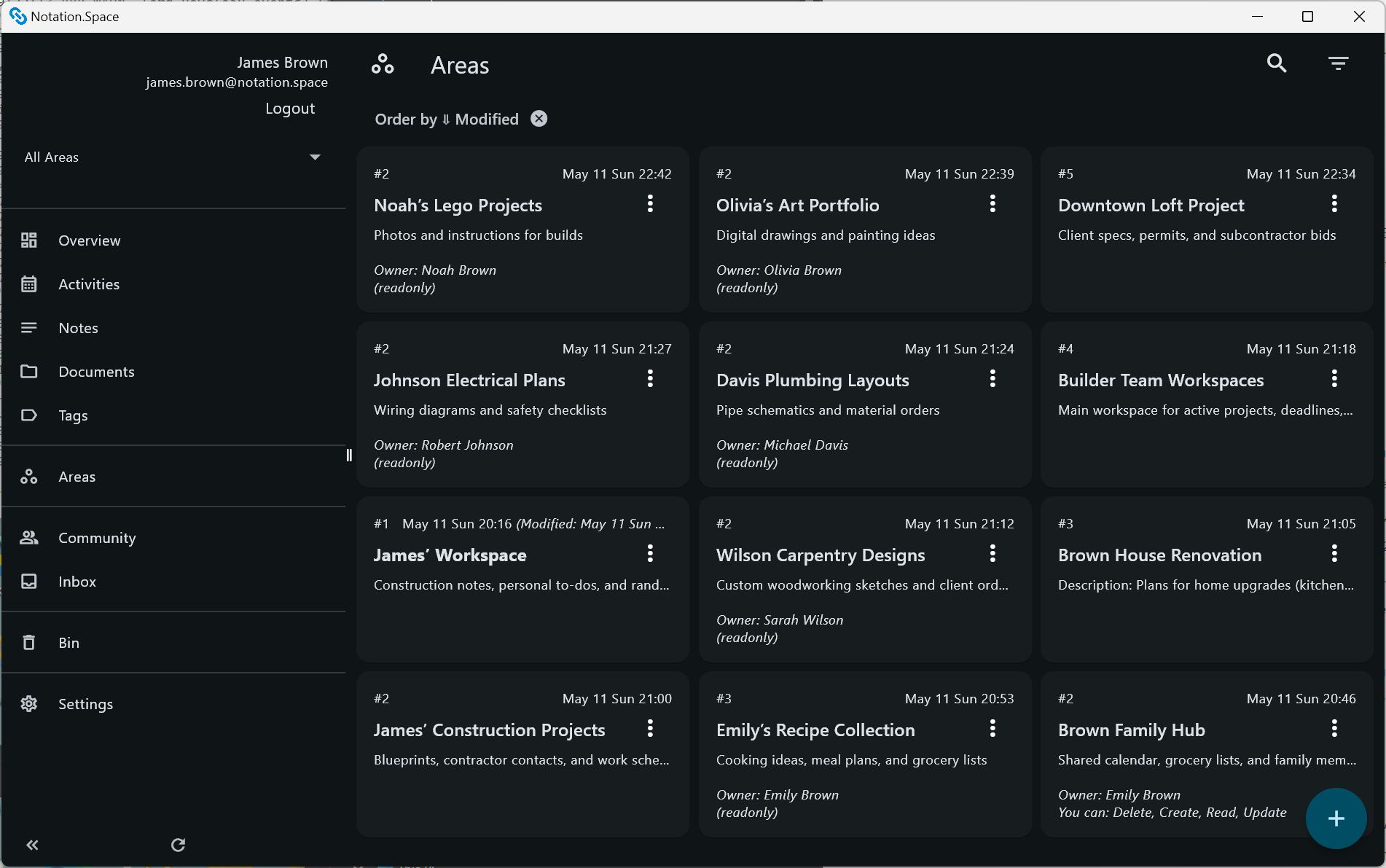Remove the Order by Modified sort chip

pyautogui.click(x=539, y=118)
